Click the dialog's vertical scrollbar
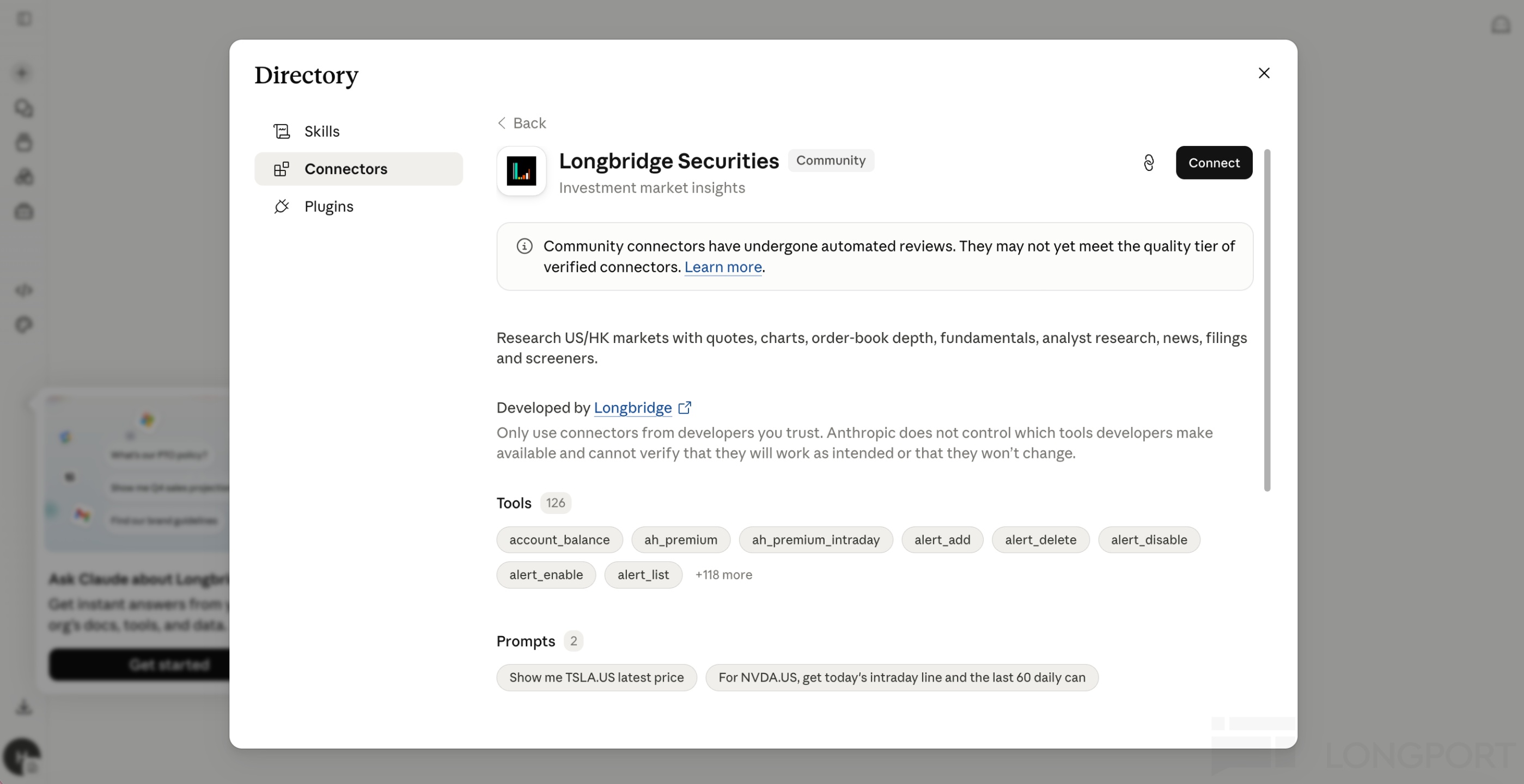Image resolution: width=1524 pixels, height=784 pixels. click(1267, 320)
